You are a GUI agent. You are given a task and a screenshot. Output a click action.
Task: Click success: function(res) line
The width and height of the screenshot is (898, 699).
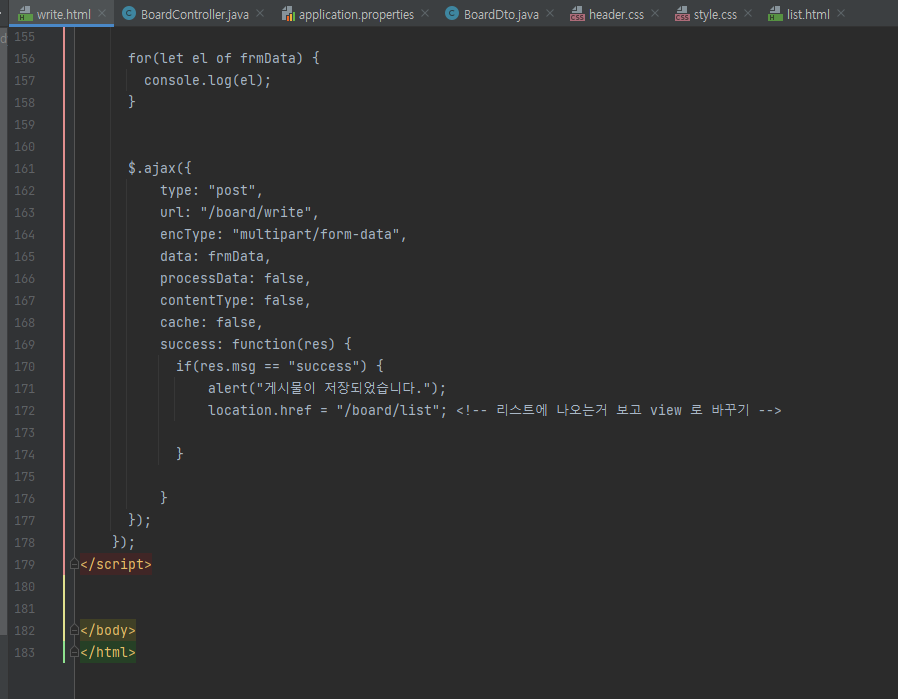(255, 344)
